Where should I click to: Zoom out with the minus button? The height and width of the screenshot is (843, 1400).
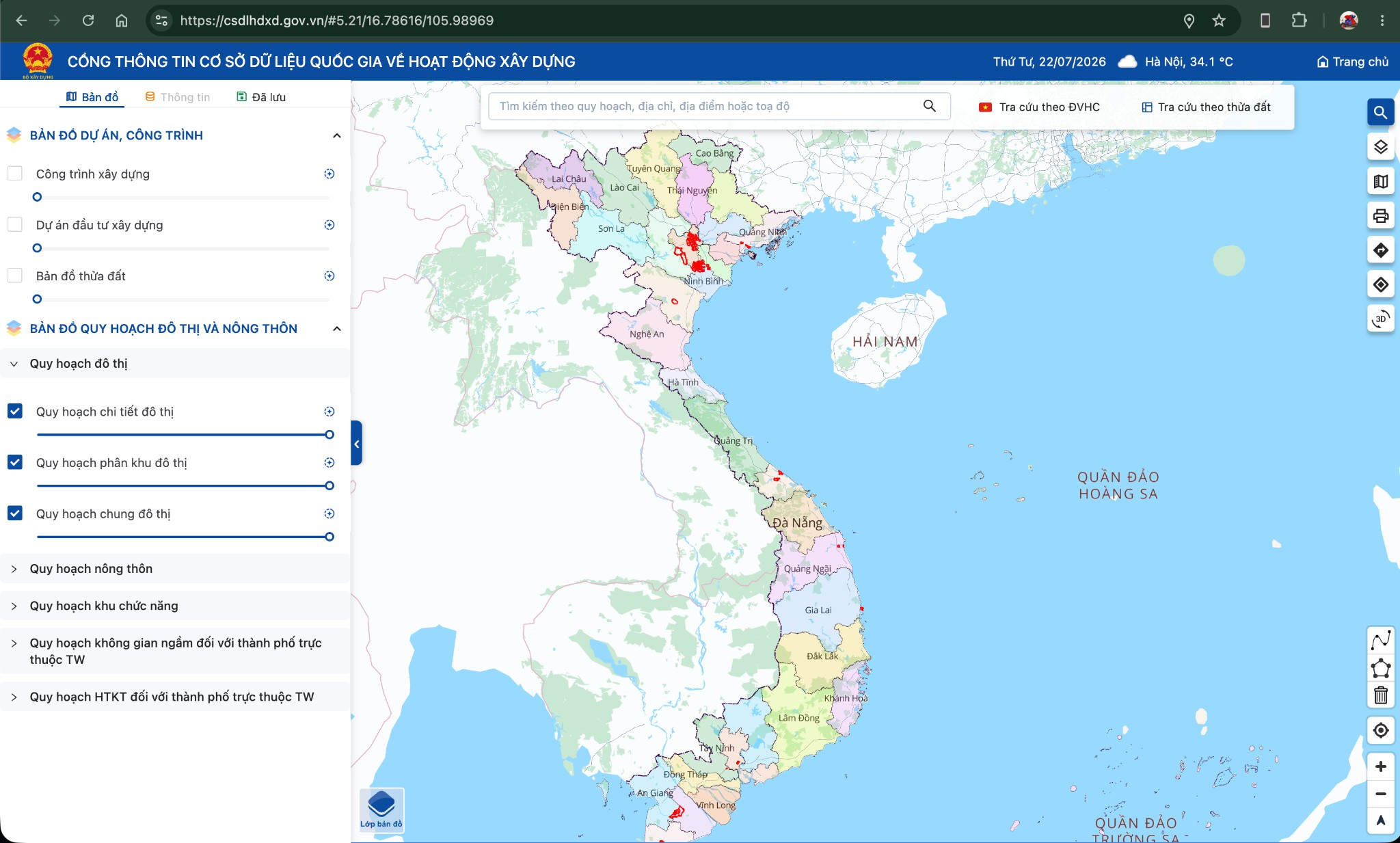(x=1380, y=794)
